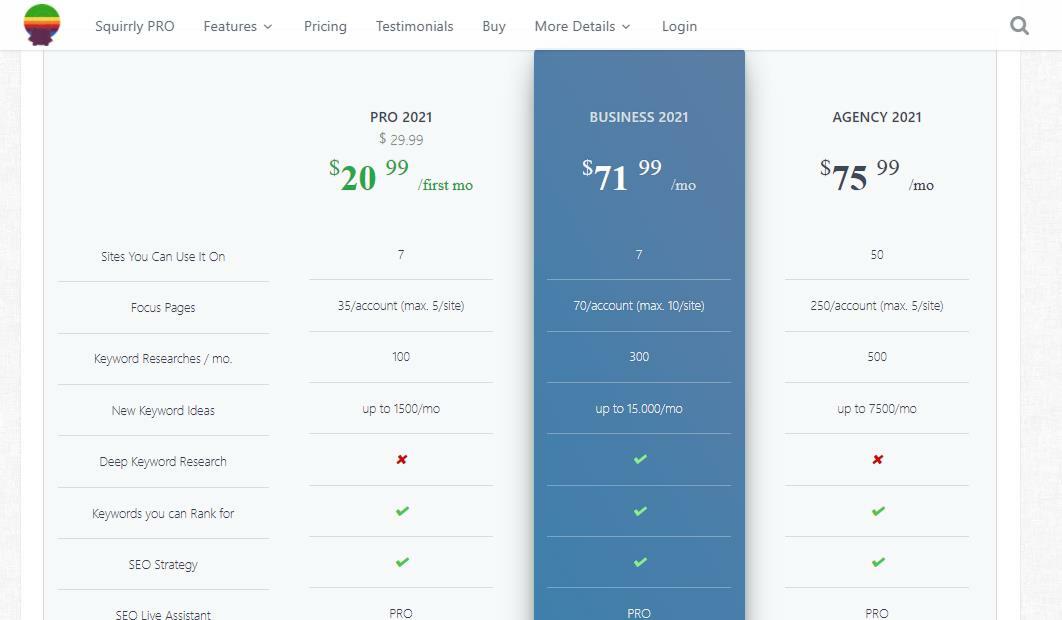Open the Squirrly PRO menu item

pos(135,26)
